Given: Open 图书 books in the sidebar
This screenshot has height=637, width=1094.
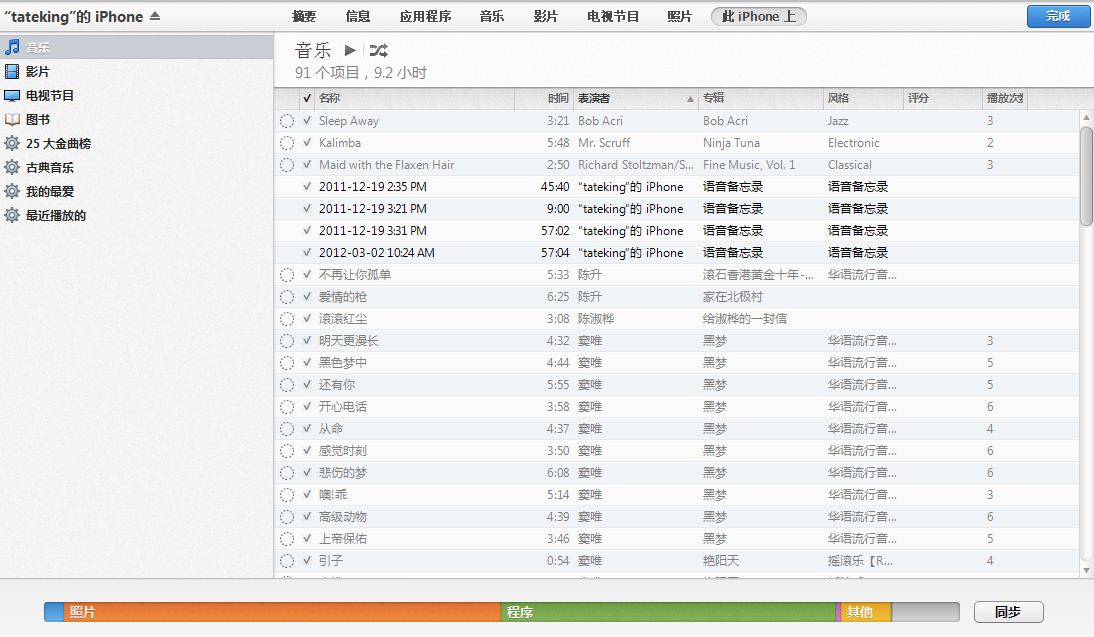Looking at the screenshot, I should pos(37,120).
